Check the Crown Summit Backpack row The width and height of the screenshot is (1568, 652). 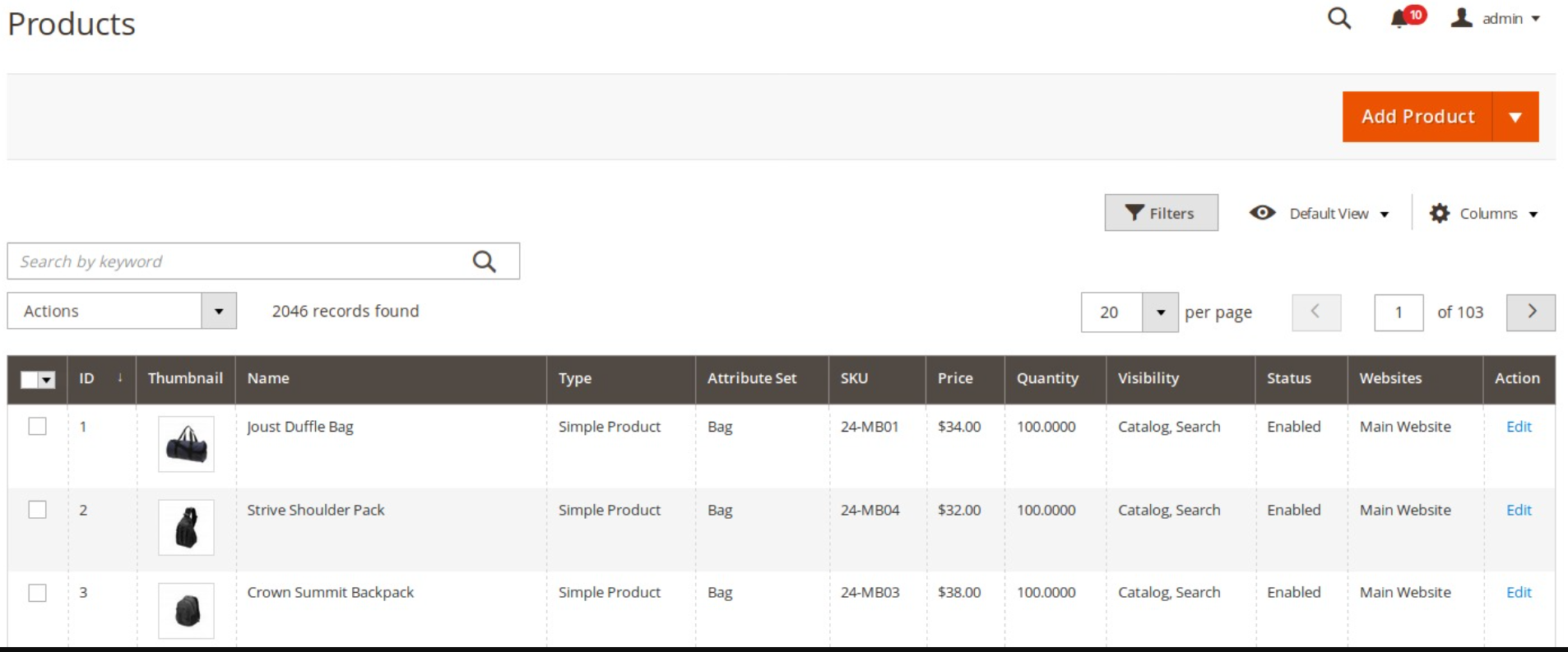(38, 593)
